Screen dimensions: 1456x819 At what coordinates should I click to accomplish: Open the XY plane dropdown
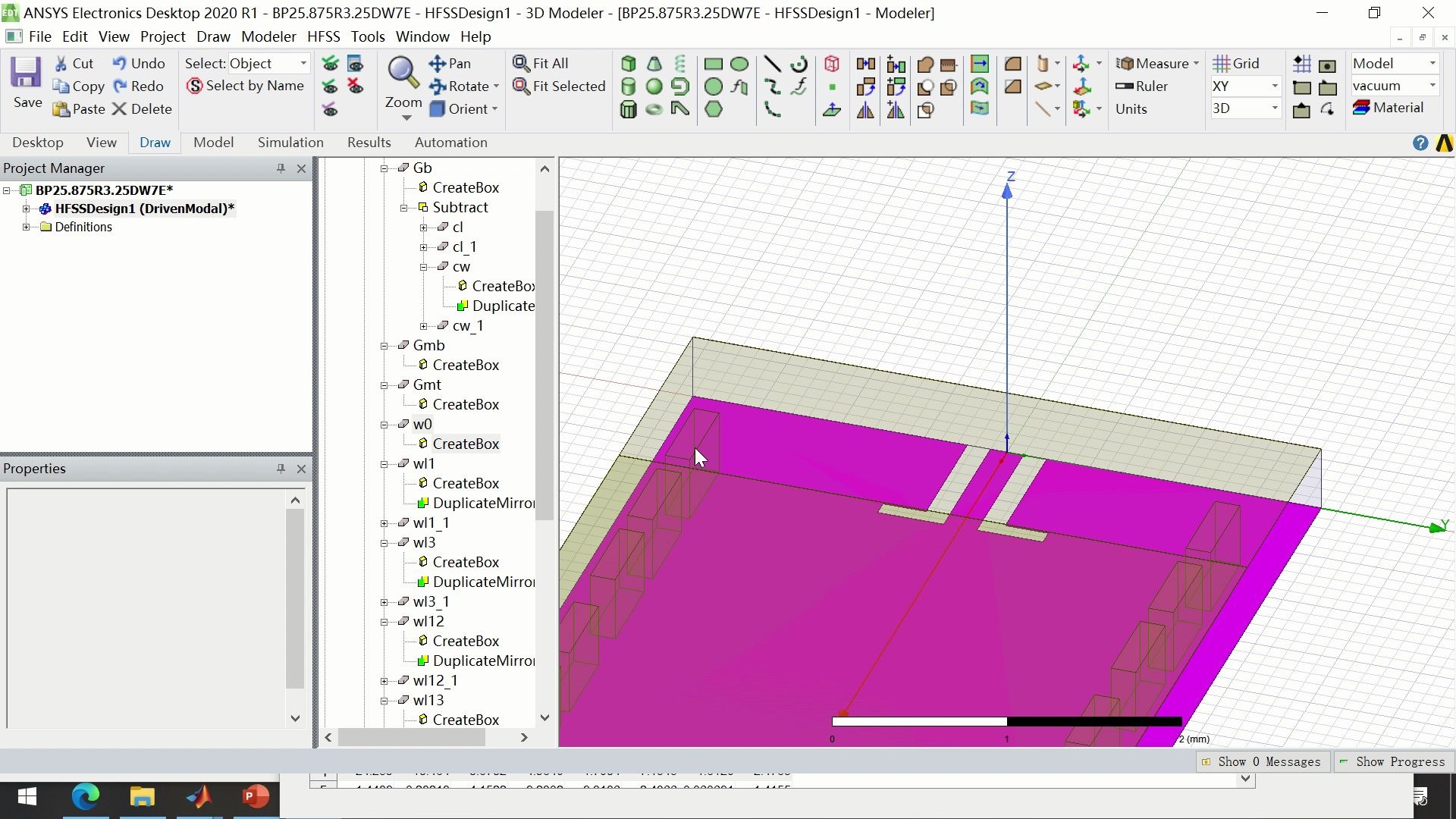(x=1274, y=86)
